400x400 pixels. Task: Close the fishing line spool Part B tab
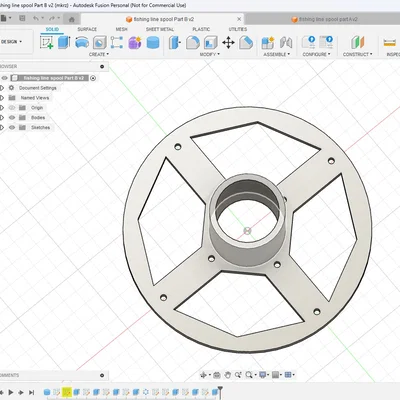pyautogui.click(x=239, y=19)
